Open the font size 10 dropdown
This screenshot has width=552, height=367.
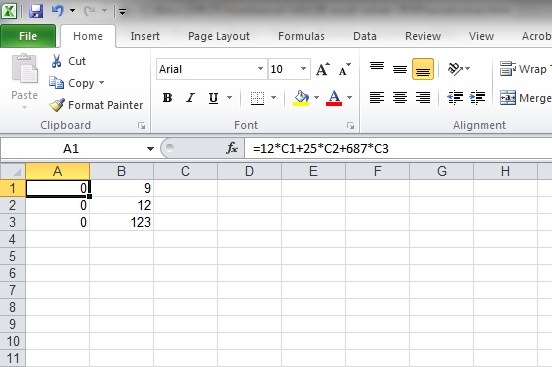point(303,69)
